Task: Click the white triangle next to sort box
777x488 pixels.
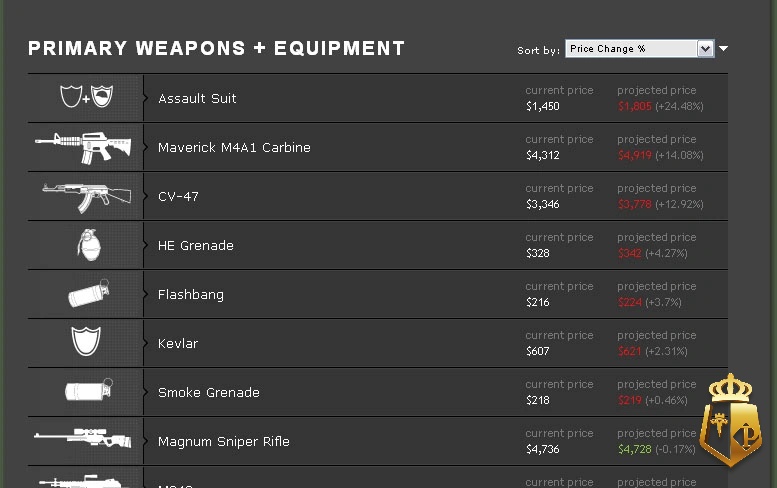Action: point(723,49)
